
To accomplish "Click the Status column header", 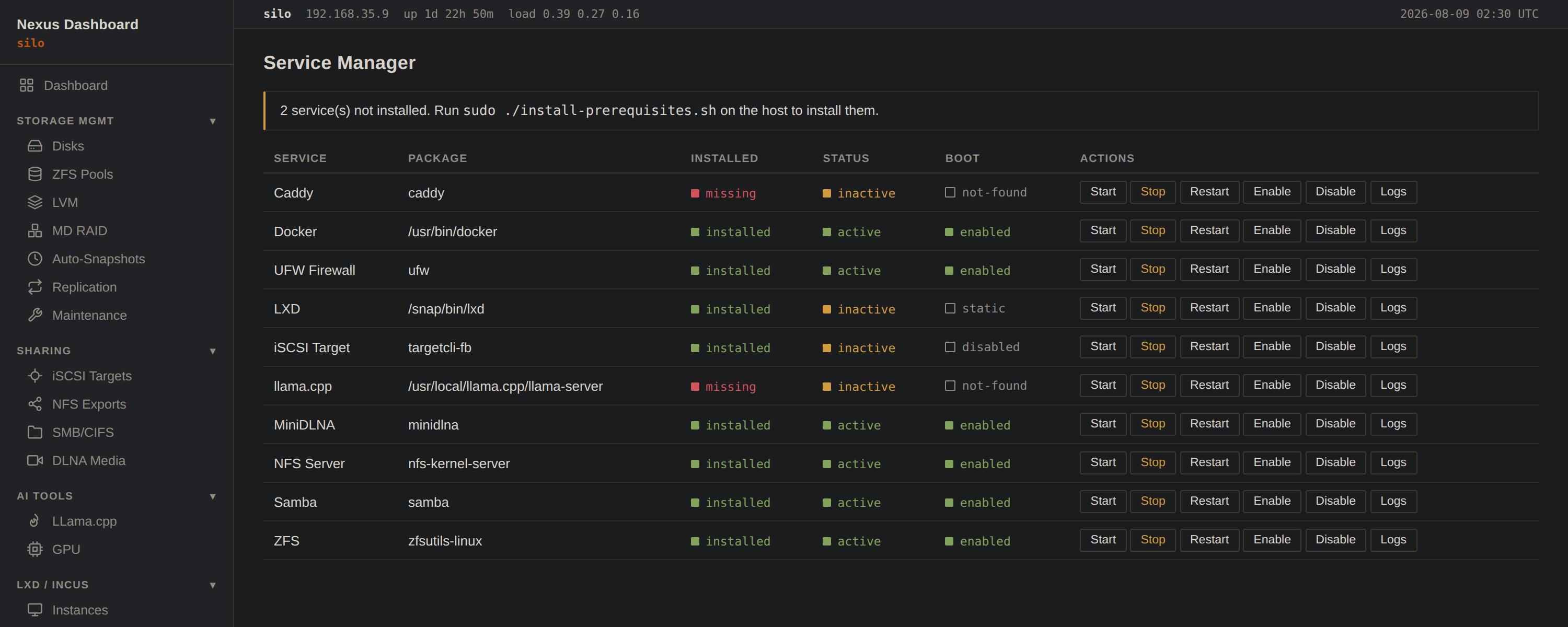I will (x=846, y=158).
